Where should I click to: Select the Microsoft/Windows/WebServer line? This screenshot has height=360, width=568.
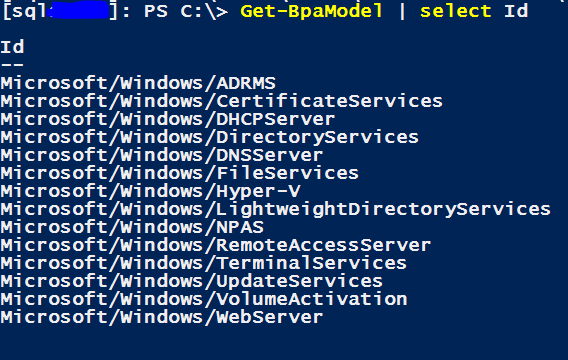pyautogui.click(x=162, y=317)
